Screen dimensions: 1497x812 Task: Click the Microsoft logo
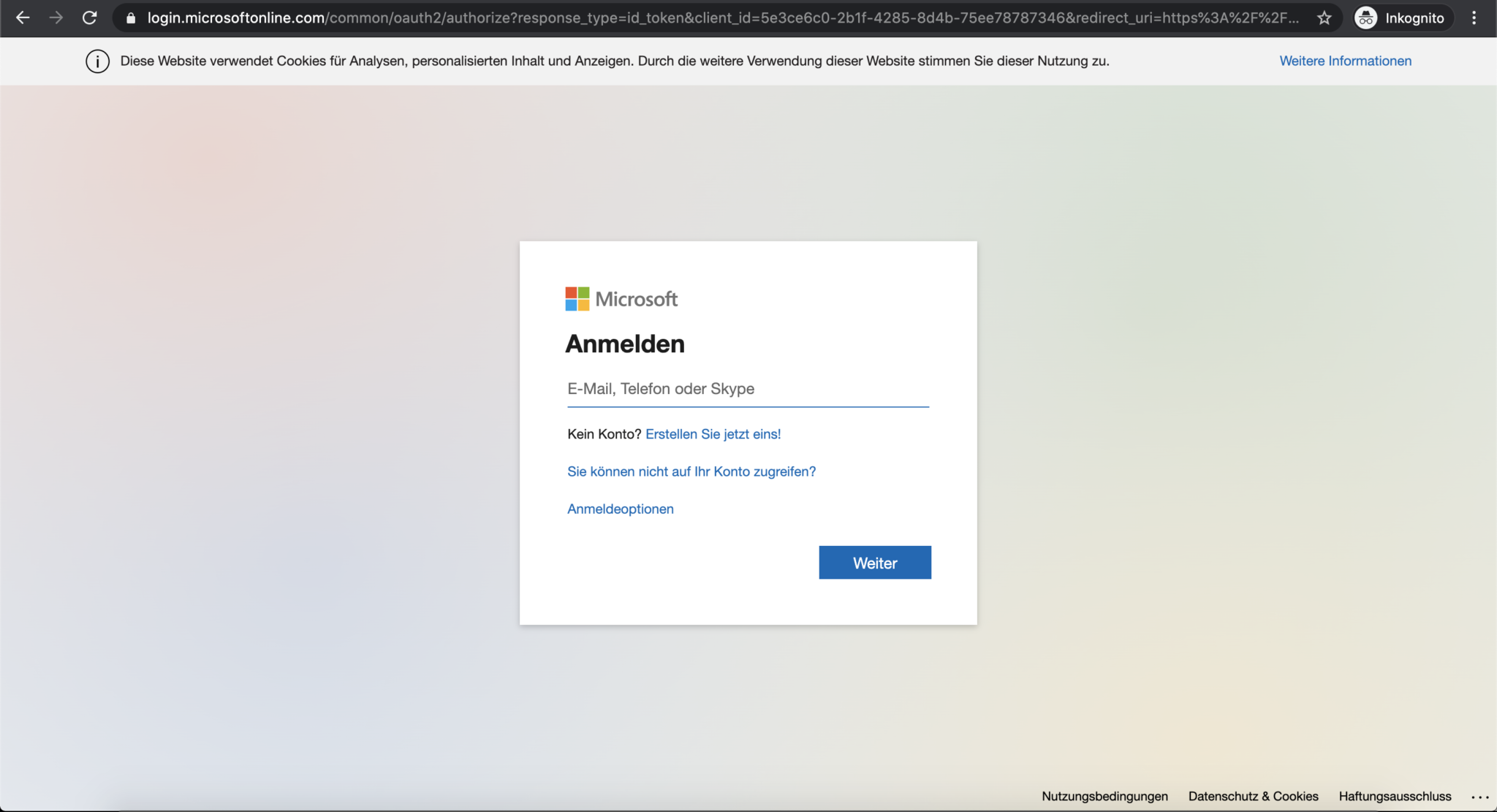point(621,299)
